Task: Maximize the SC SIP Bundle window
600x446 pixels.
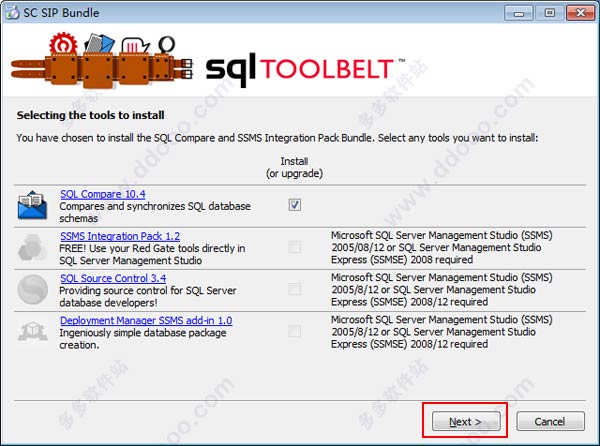Action: (x=549, y=13)
